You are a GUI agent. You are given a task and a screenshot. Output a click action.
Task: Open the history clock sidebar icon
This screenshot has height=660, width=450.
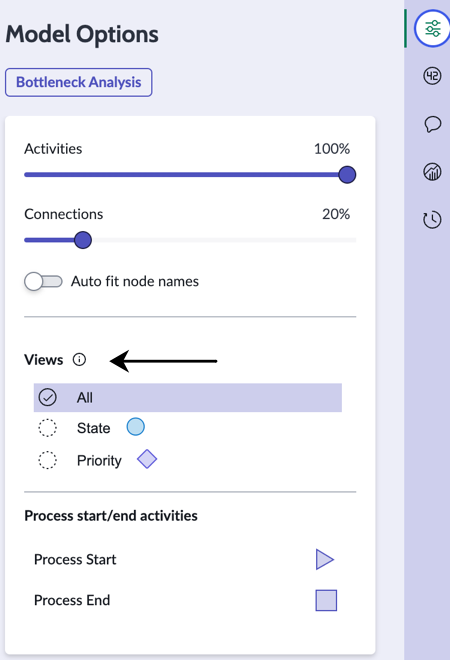[x=432, y=220]
